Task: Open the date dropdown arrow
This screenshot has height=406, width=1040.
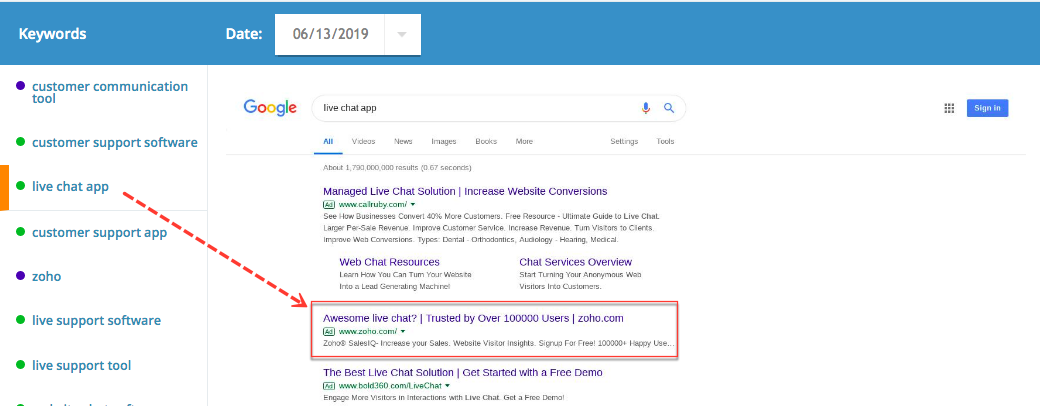Action: [x=402, y=34]
